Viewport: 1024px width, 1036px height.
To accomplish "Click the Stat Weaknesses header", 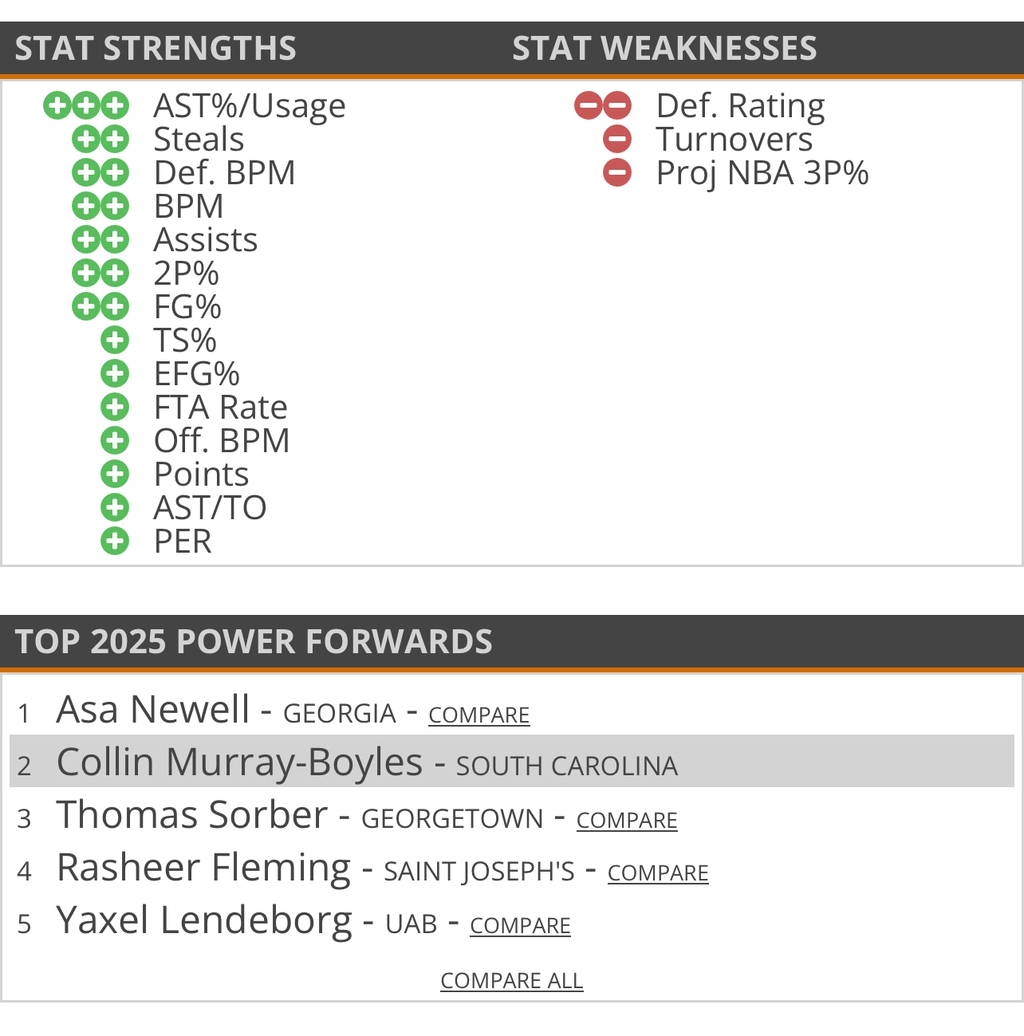I will coord(665,48).
